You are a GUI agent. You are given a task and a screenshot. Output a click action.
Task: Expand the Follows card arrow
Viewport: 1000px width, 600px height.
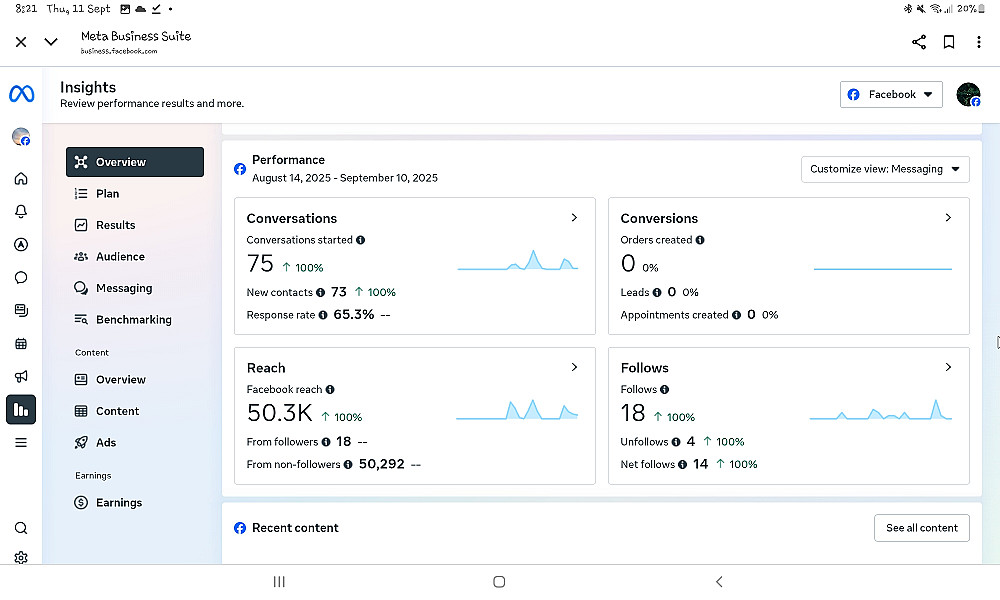click(x=948, y=367)
